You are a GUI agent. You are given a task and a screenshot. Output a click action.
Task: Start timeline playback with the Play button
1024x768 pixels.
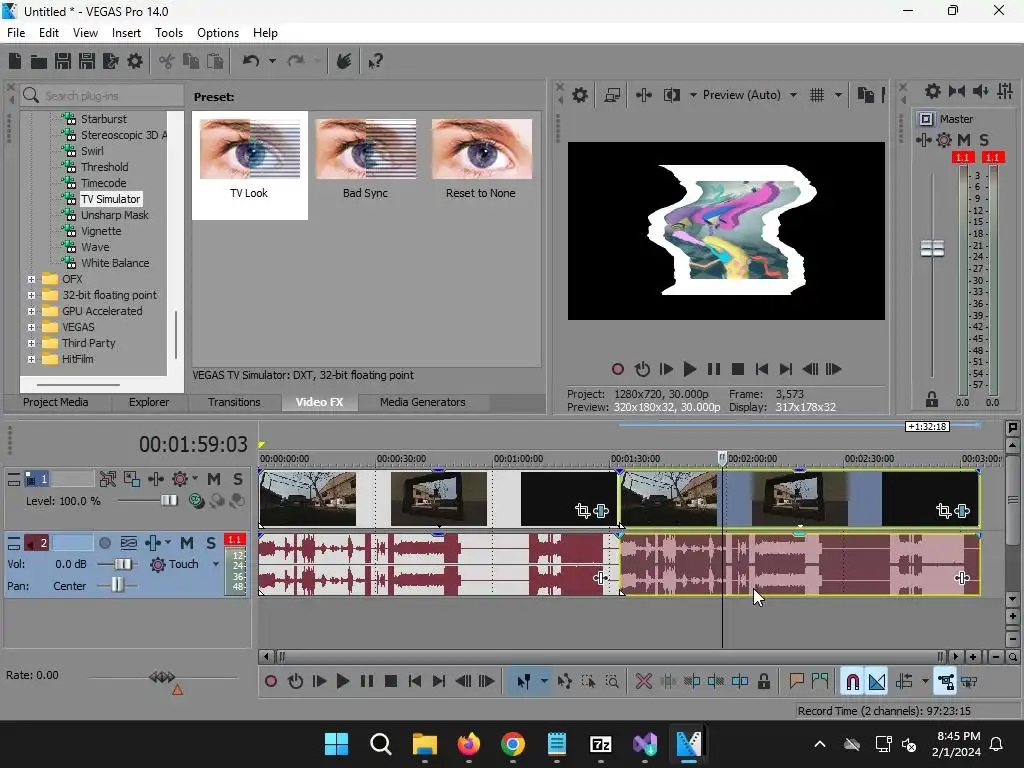point(342,682)
